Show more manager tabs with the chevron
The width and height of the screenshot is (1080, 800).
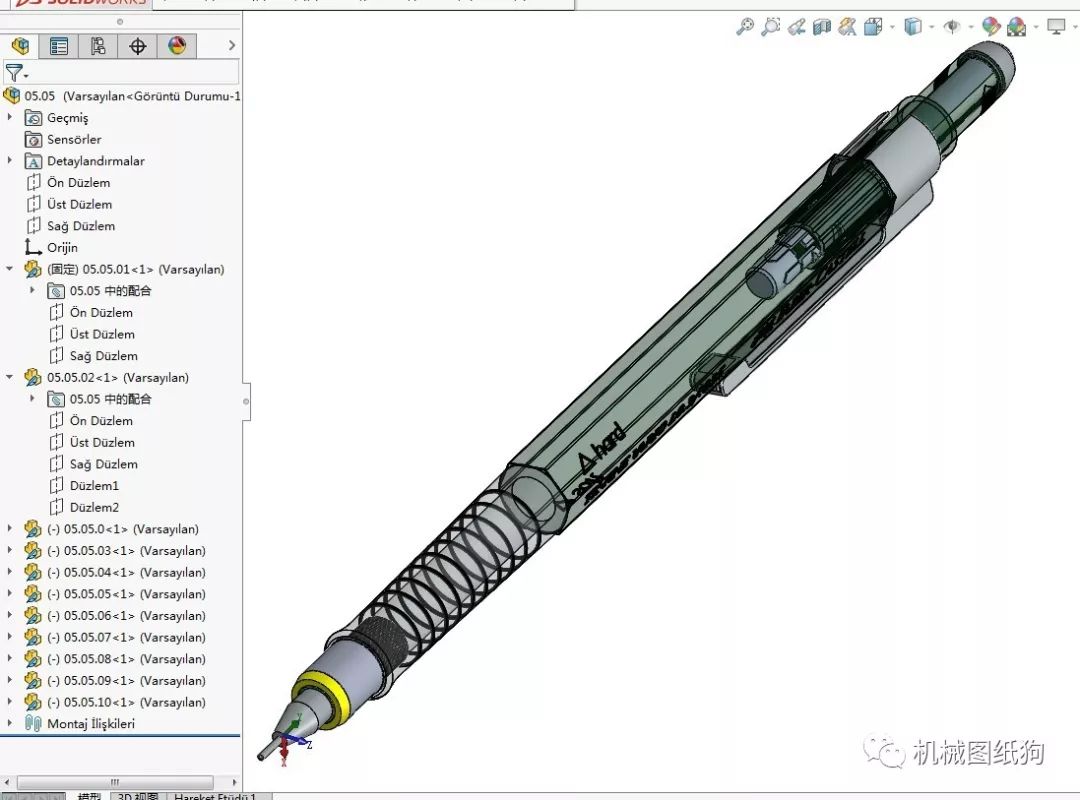[x=232, y=45]
